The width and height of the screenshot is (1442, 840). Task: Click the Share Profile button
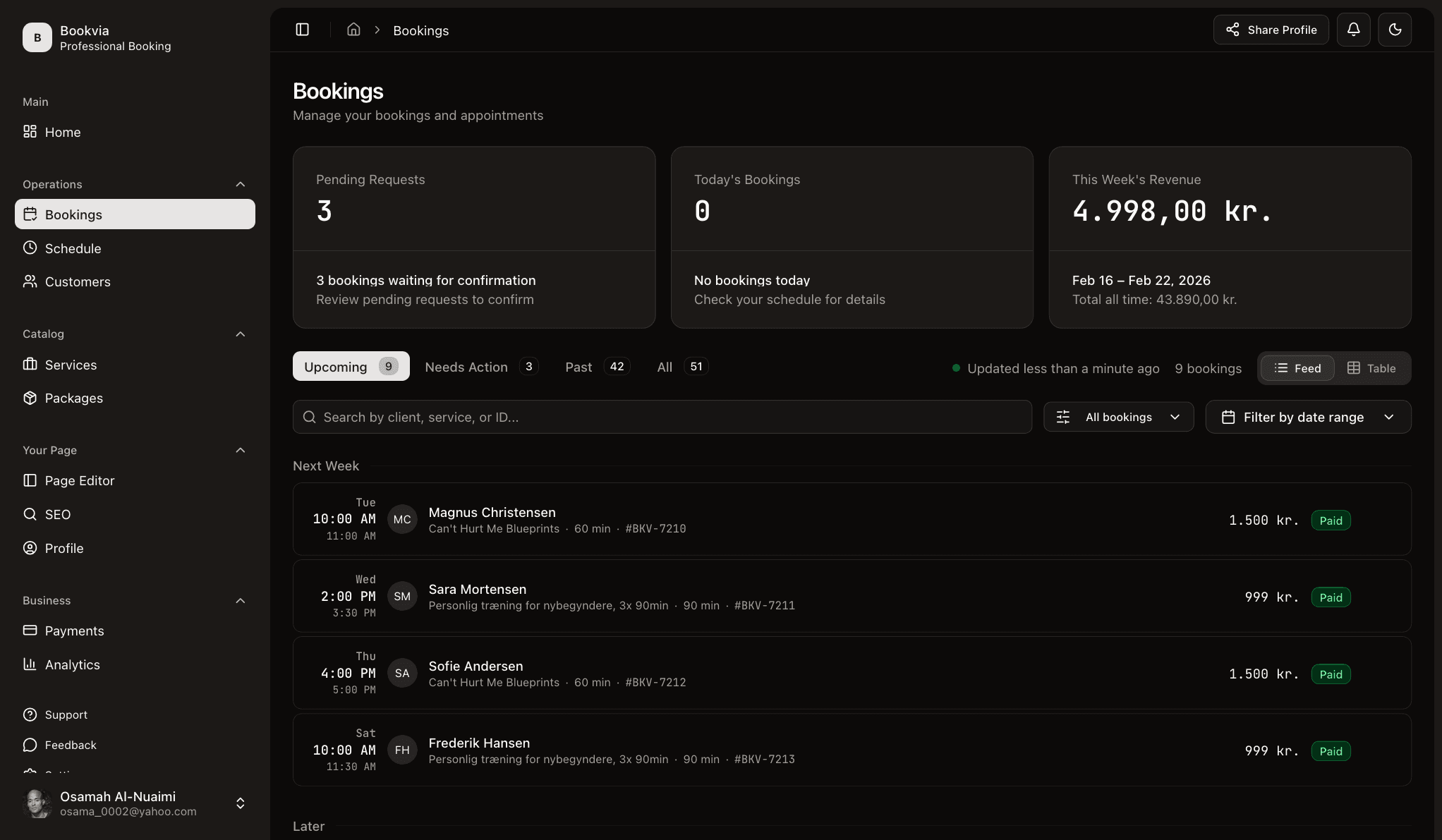1270,30
